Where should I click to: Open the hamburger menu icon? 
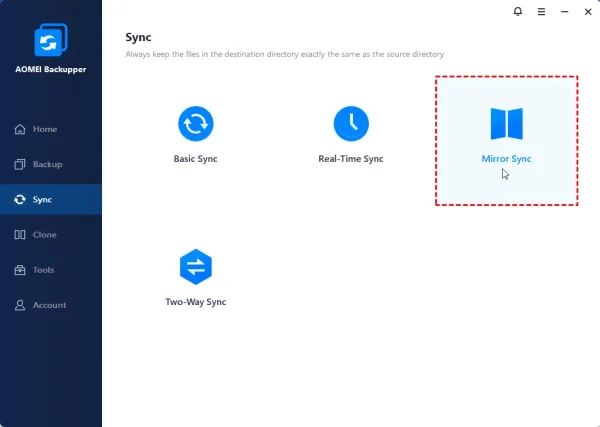[541, 12]
